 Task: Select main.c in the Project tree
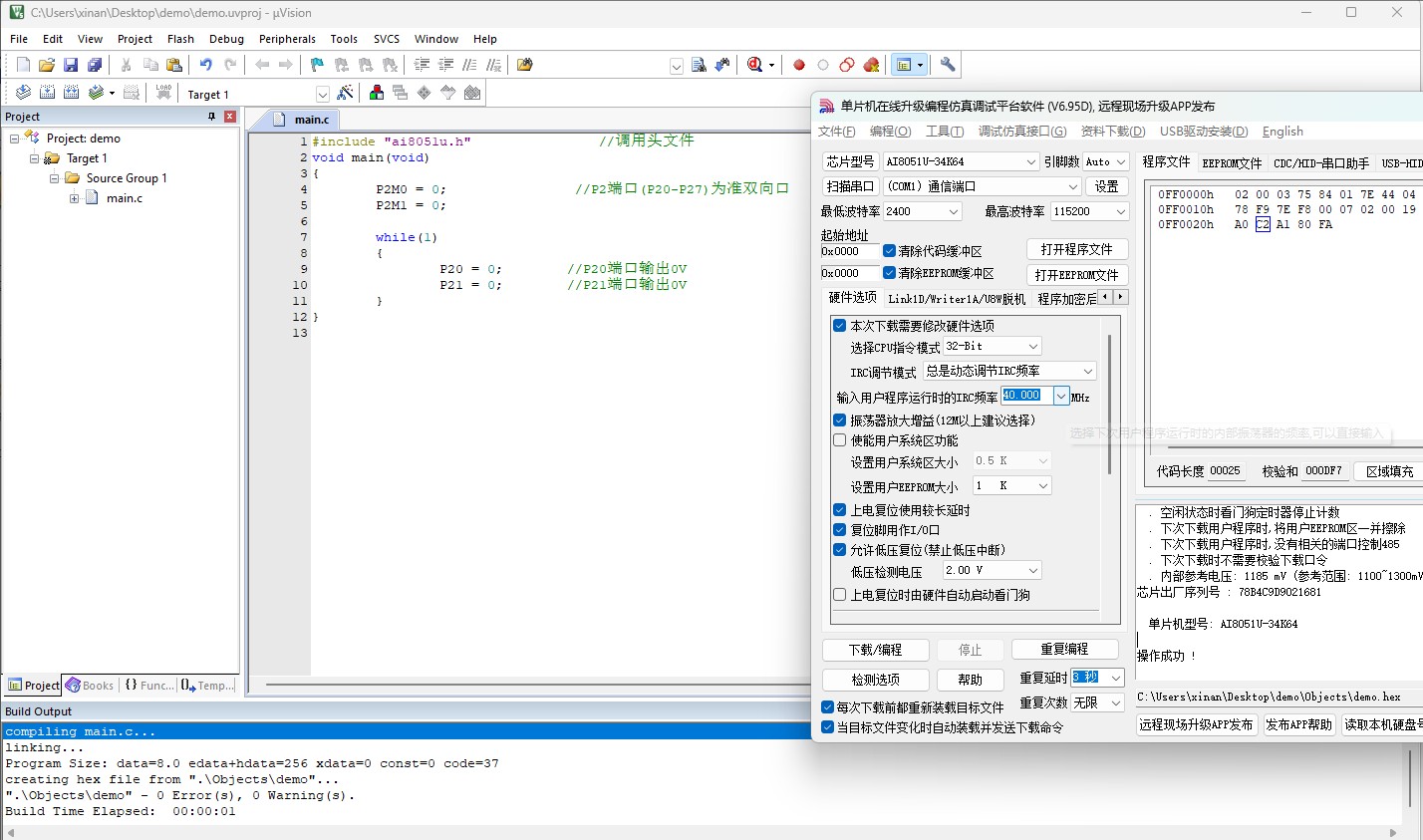(125, 198)
